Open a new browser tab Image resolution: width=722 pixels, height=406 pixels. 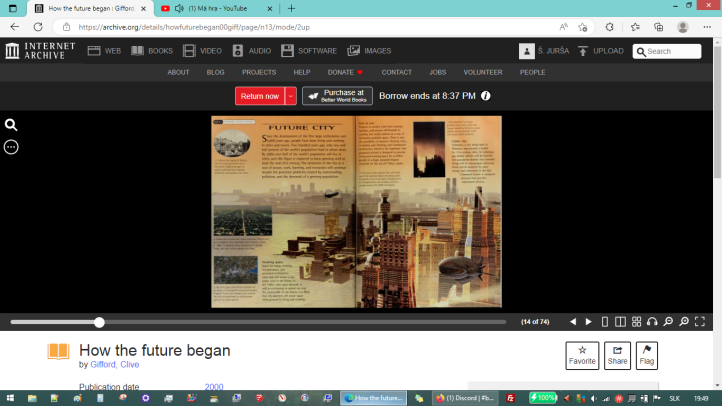[x=291, y=8]
